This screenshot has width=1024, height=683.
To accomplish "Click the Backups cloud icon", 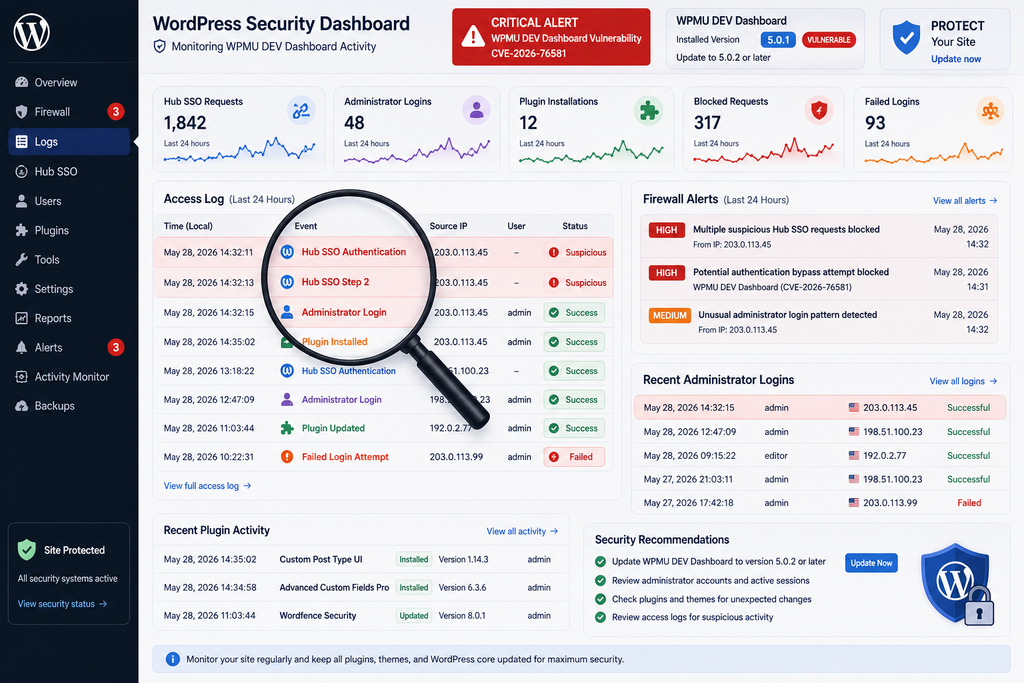I will pos(22,405).
